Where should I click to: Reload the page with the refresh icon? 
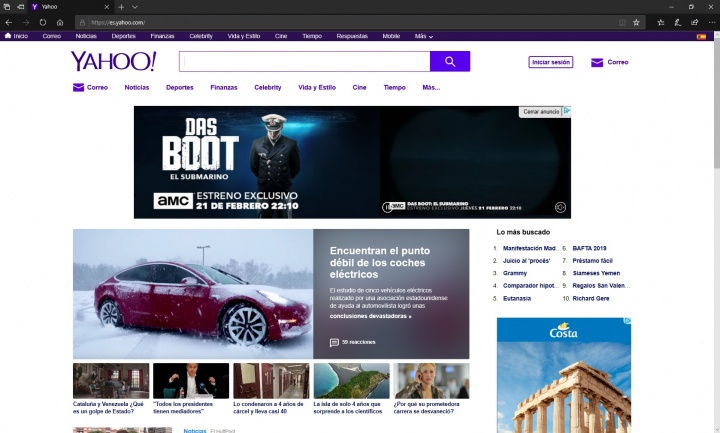click(43, 22)
